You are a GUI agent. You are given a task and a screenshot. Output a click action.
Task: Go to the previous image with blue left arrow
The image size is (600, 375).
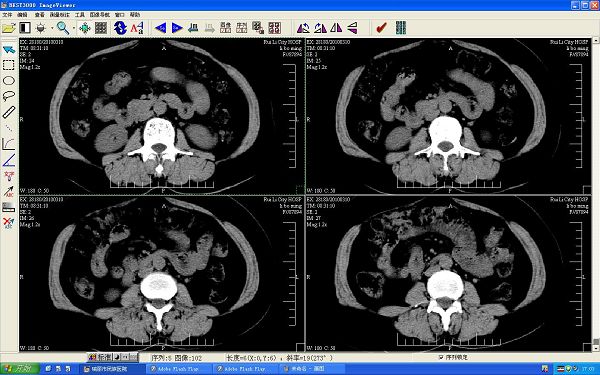point(160,28)
